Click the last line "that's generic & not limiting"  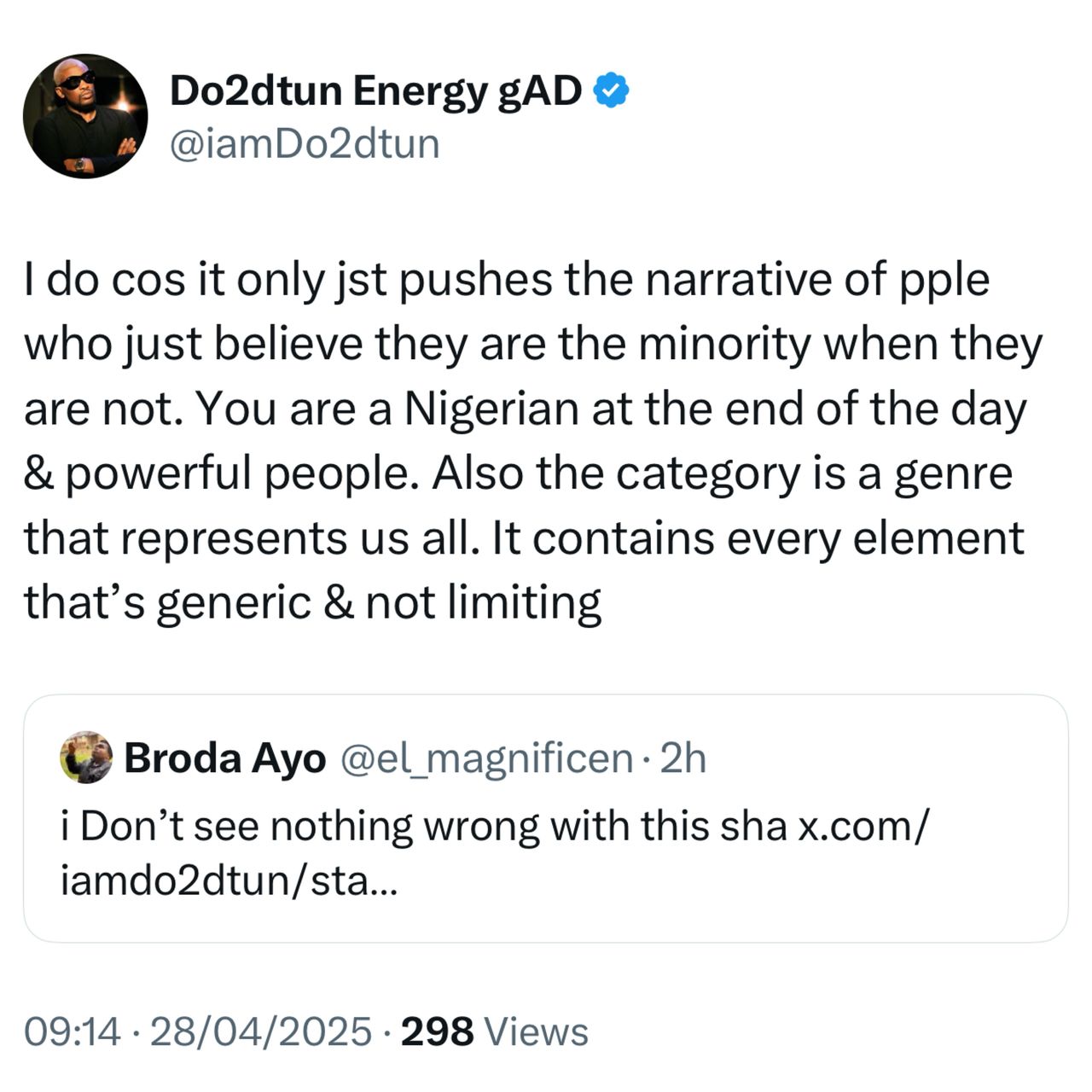[x=312, y=602]
